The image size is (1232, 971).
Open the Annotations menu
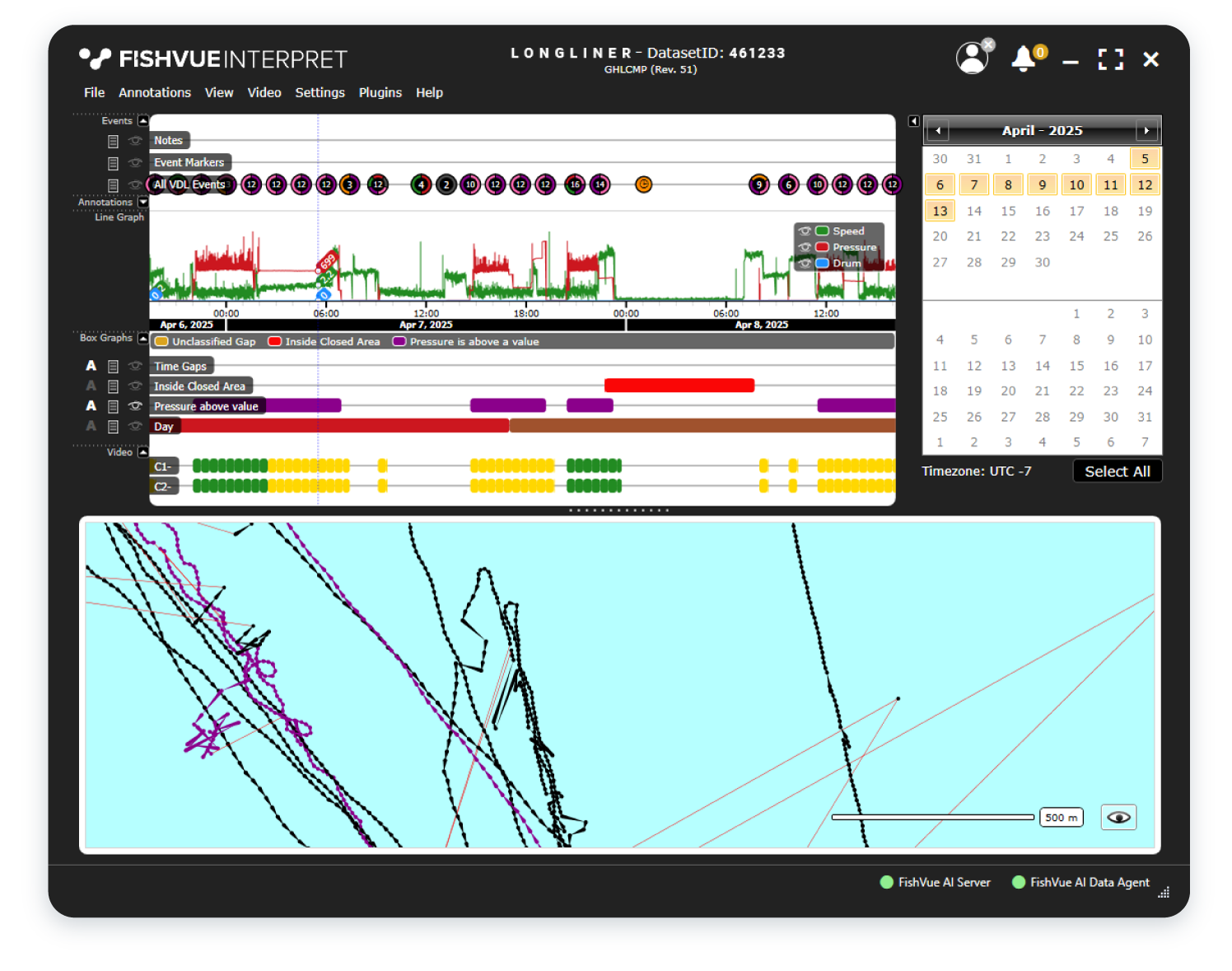pyautogui.click(x=154, y=93)
